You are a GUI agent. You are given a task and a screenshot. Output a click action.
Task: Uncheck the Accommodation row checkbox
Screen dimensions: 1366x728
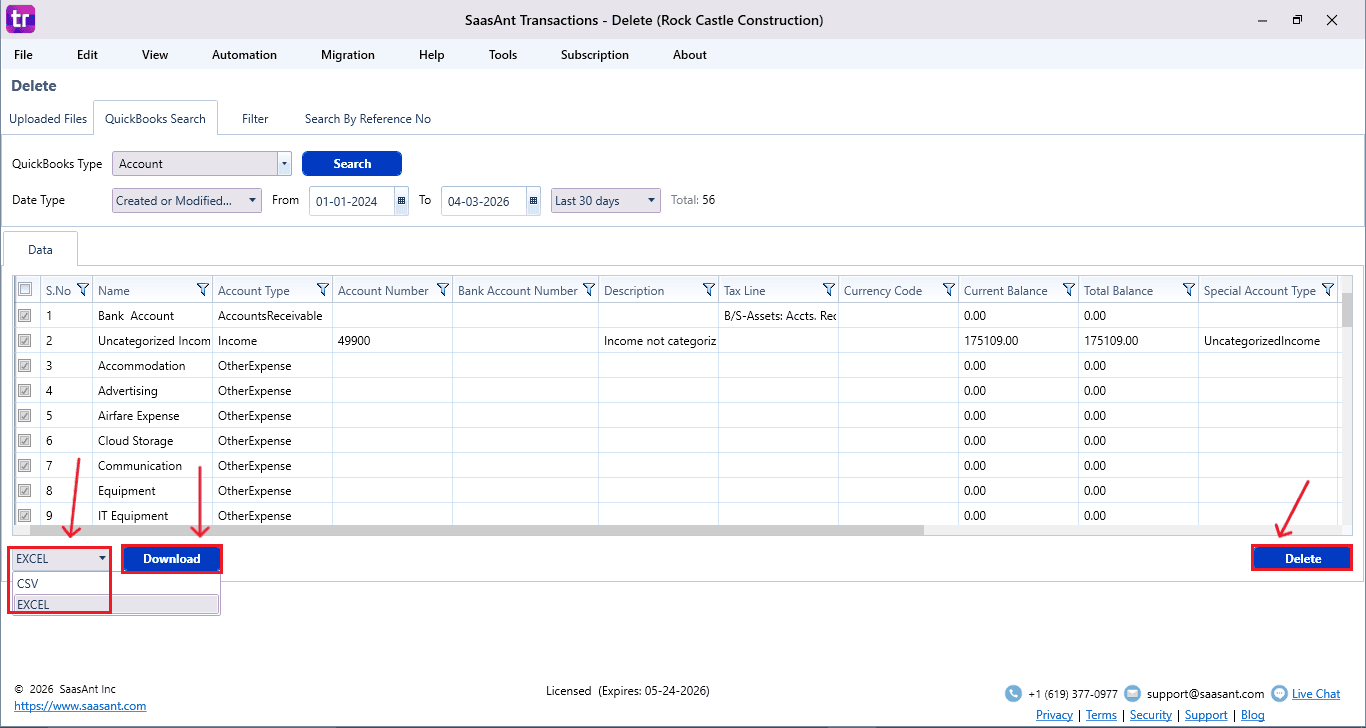tap(25, 366)
